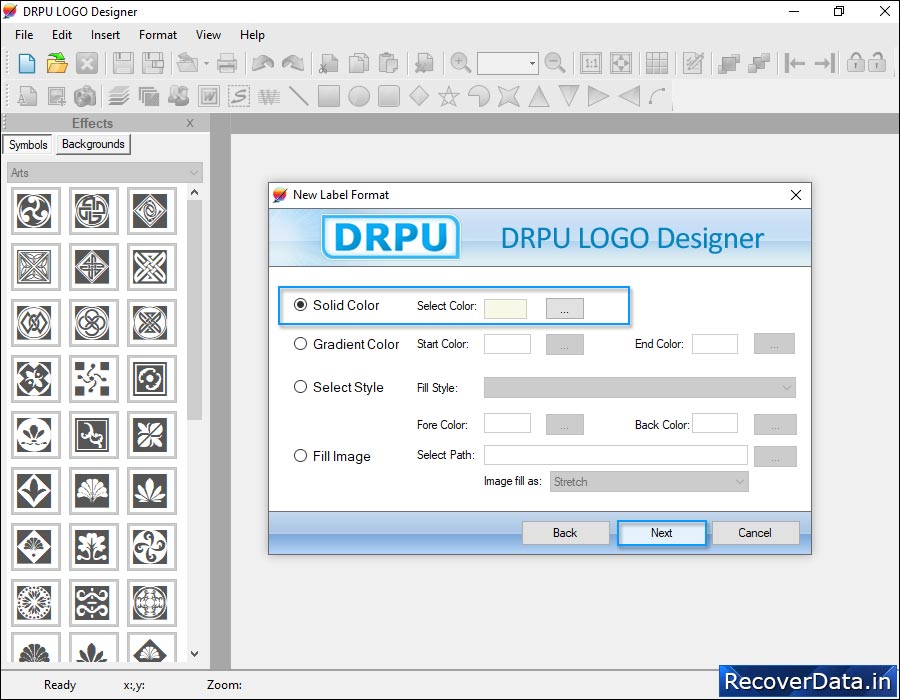Select the Solid Color radio button
This screenshot has width=900, height=700.
[x=300, y=305]
